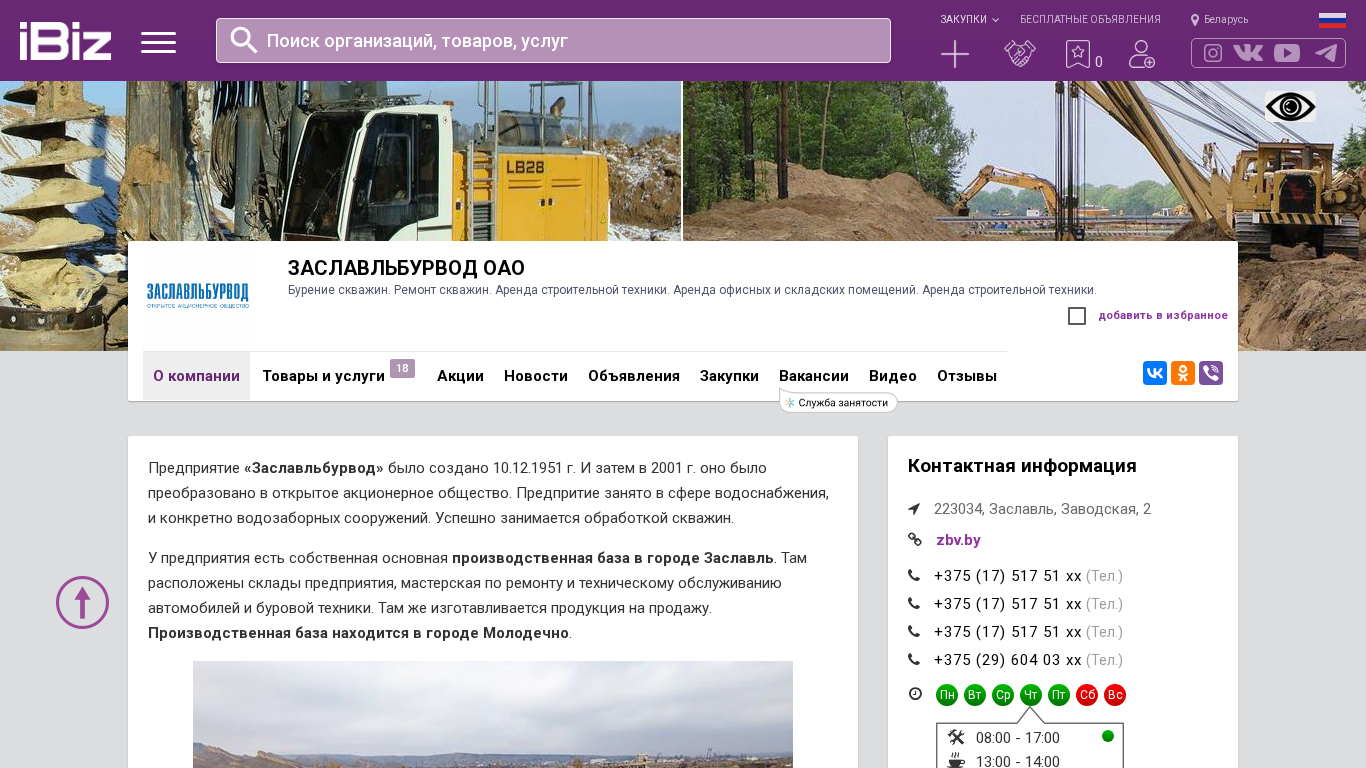Click the Бесплатные объявления link

[1090, 20]
